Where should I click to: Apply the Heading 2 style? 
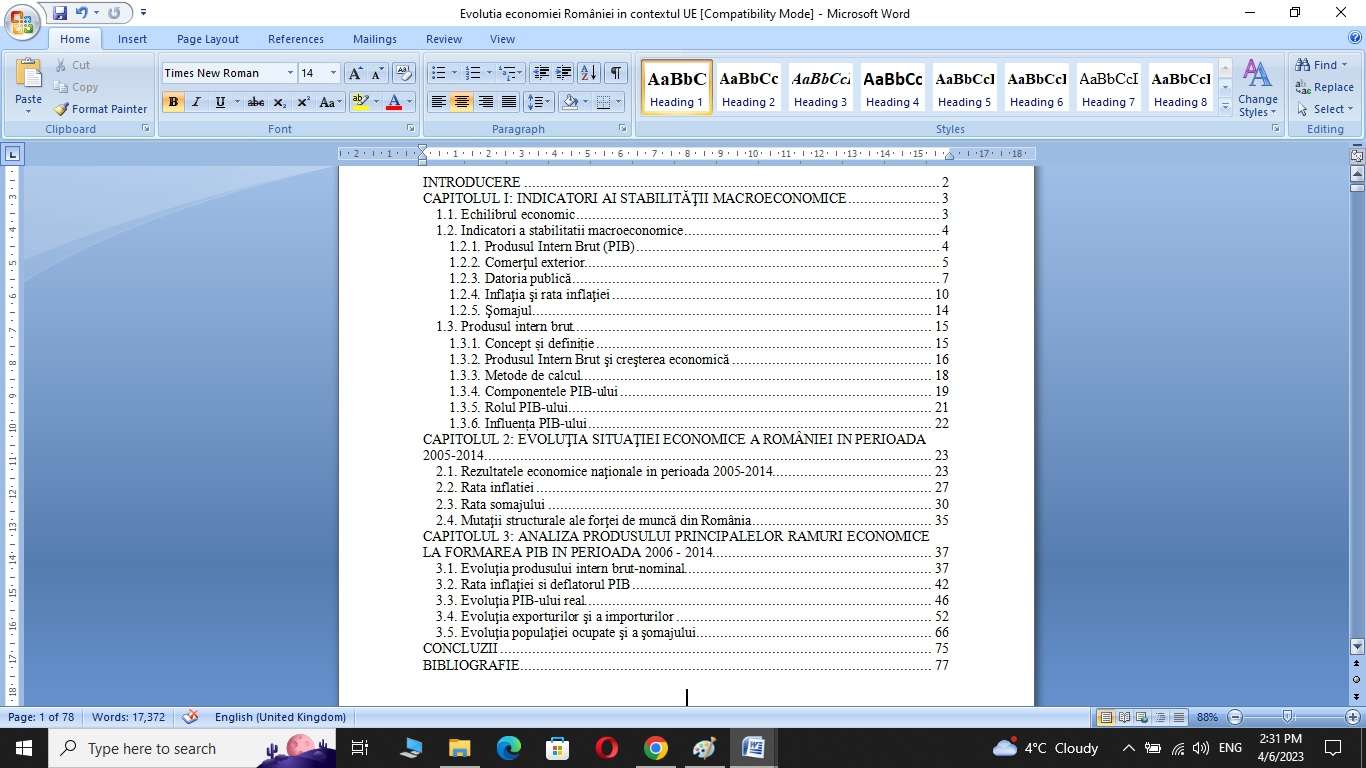[x=749, y=87]
